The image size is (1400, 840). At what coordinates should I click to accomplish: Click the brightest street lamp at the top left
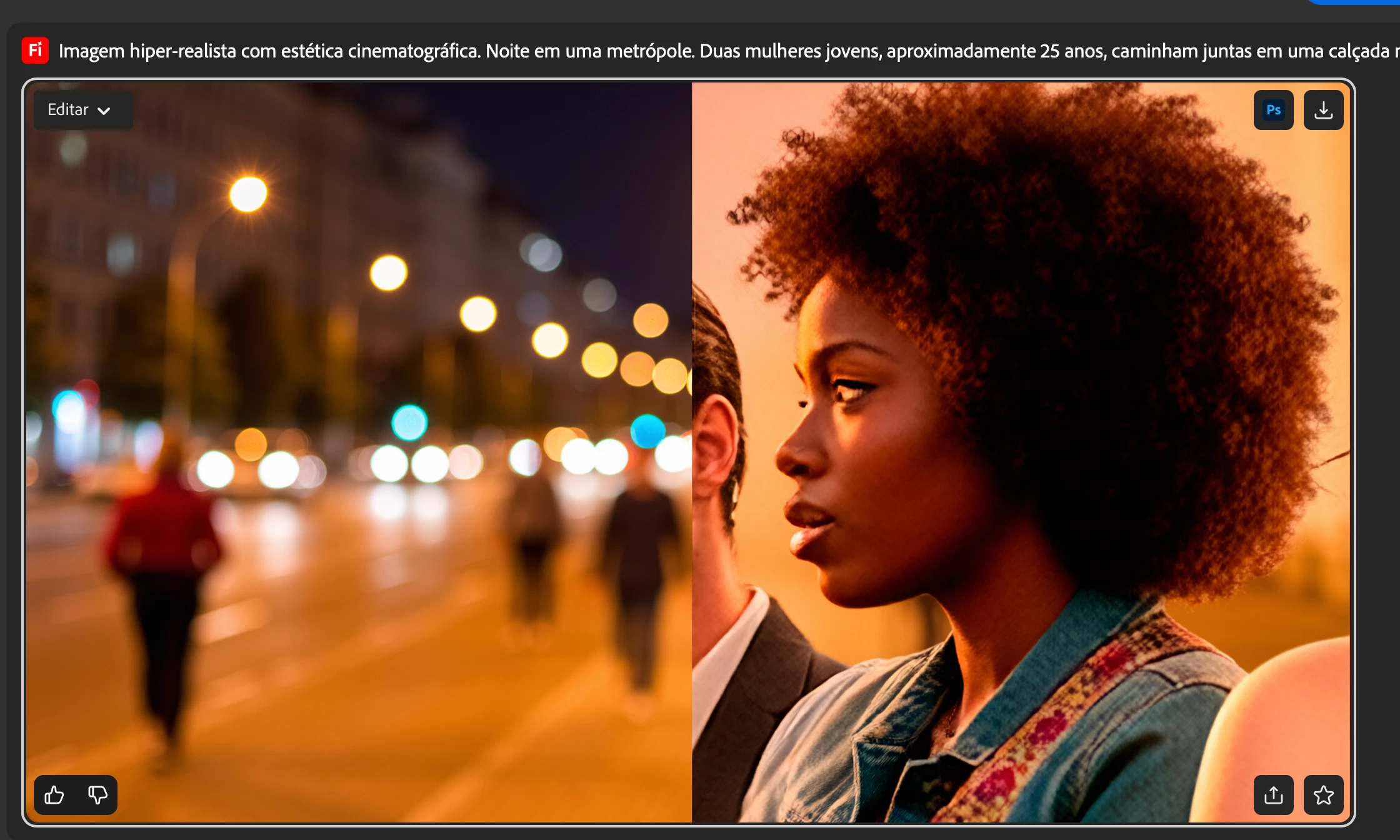click(248, 194)
